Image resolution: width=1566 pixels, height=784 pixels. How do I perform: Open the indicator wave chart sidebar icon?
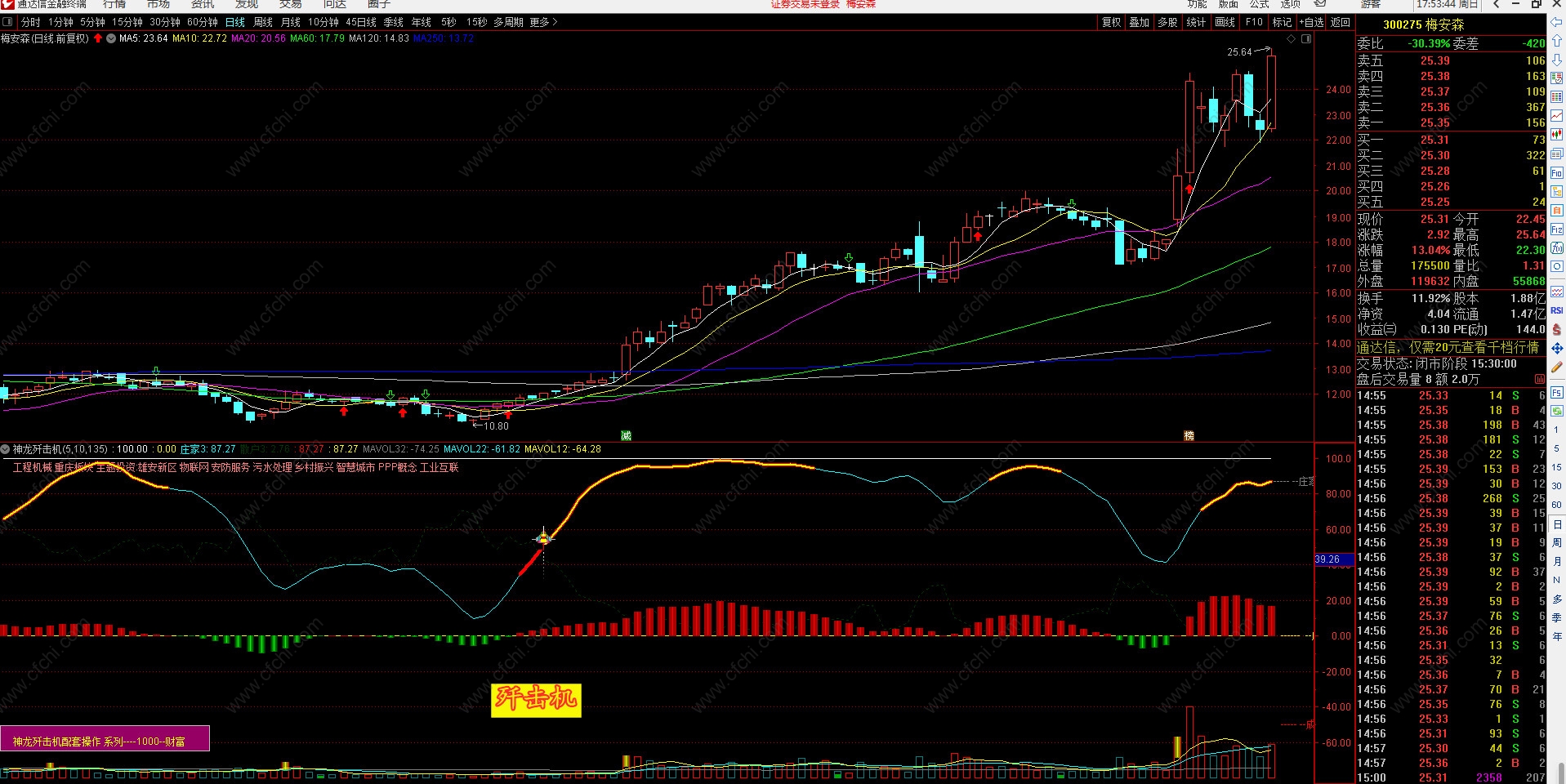(x=1557, y=292)
